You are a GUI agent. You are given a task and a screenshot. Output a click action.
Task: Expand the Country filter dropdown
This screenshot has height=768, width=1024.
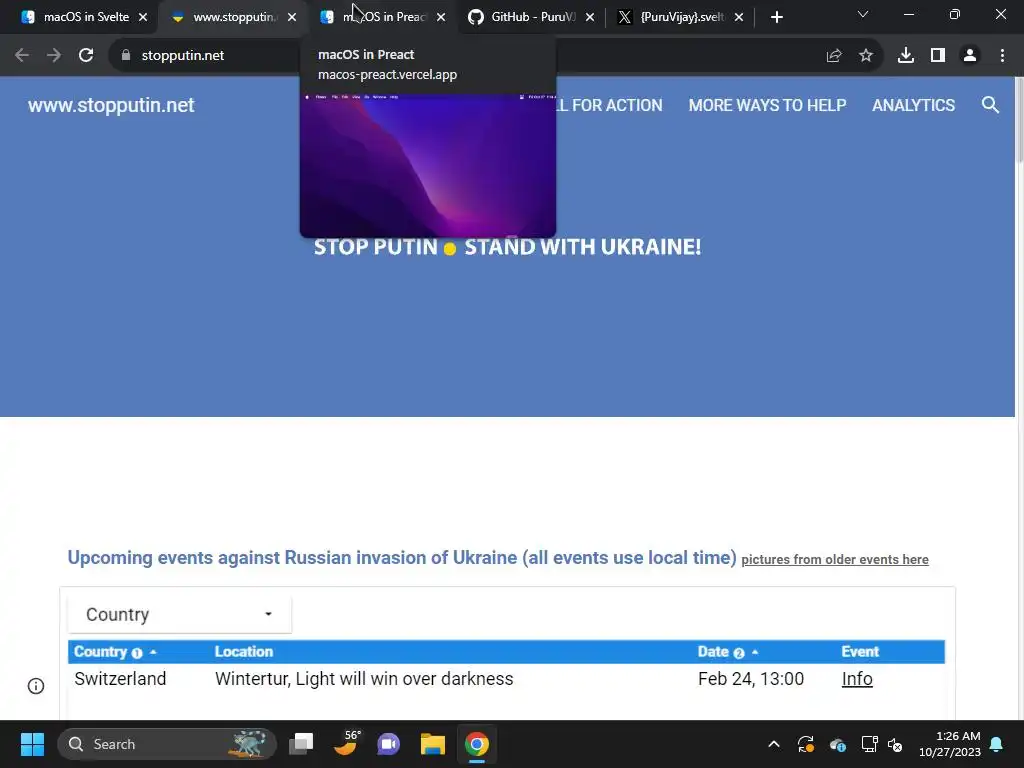tap(180, 615)
